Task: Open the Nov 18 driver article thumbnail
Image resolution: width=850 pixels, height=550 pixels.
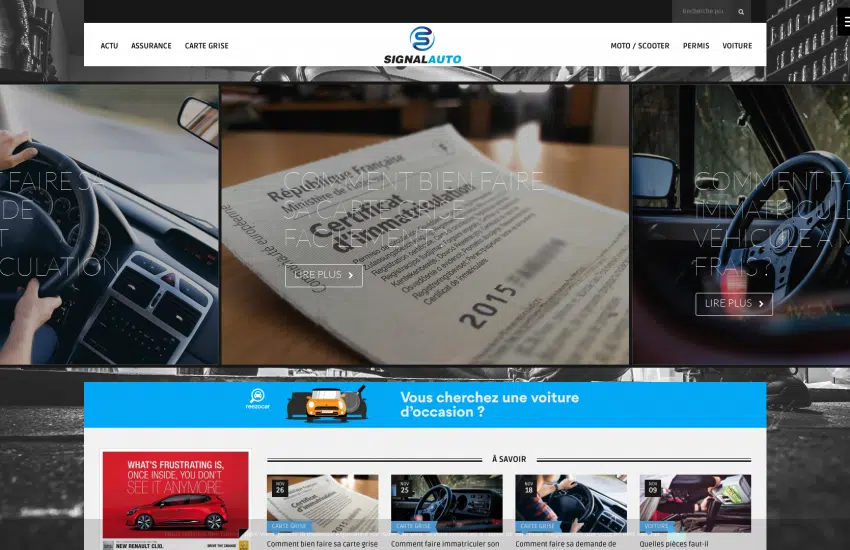Action: coord(570,500)
